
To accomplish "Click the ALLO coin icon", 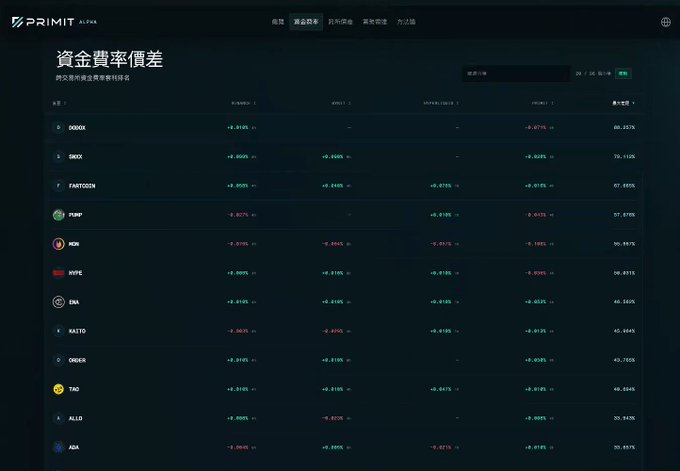I will [x=59, y=418].
